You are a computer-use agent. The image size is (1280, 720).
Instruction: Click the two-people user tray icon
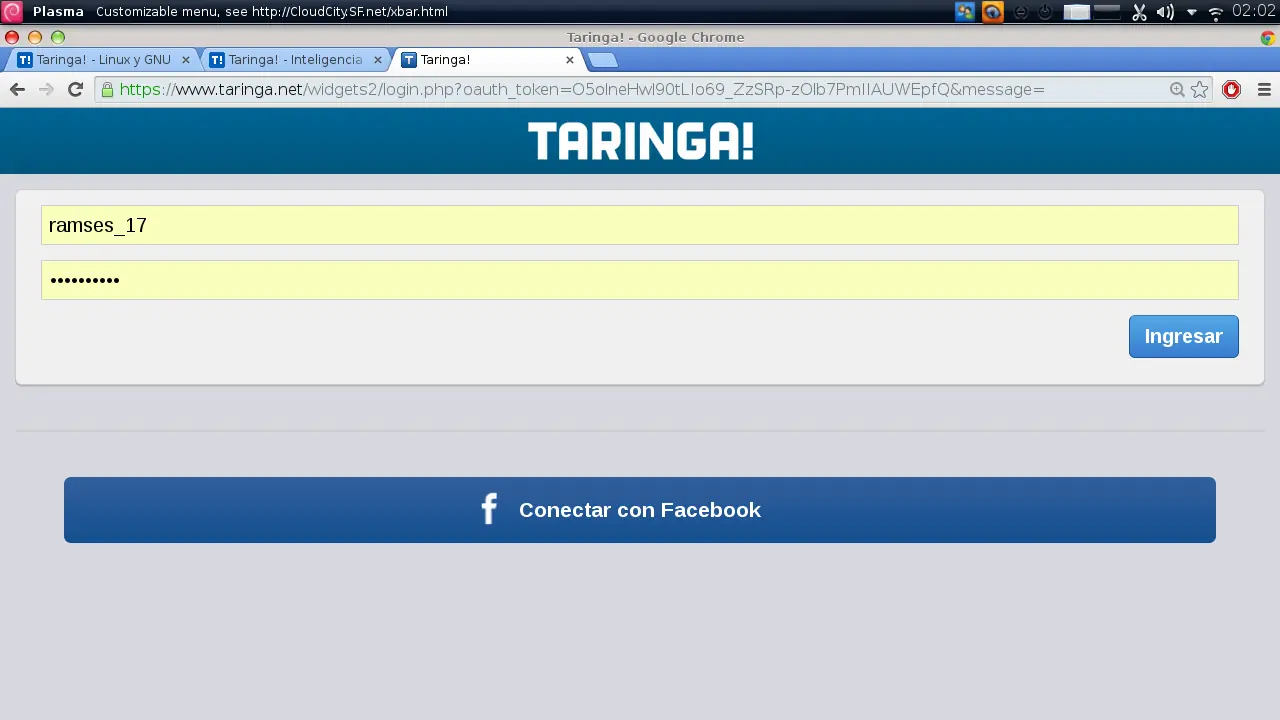(965, 12)
